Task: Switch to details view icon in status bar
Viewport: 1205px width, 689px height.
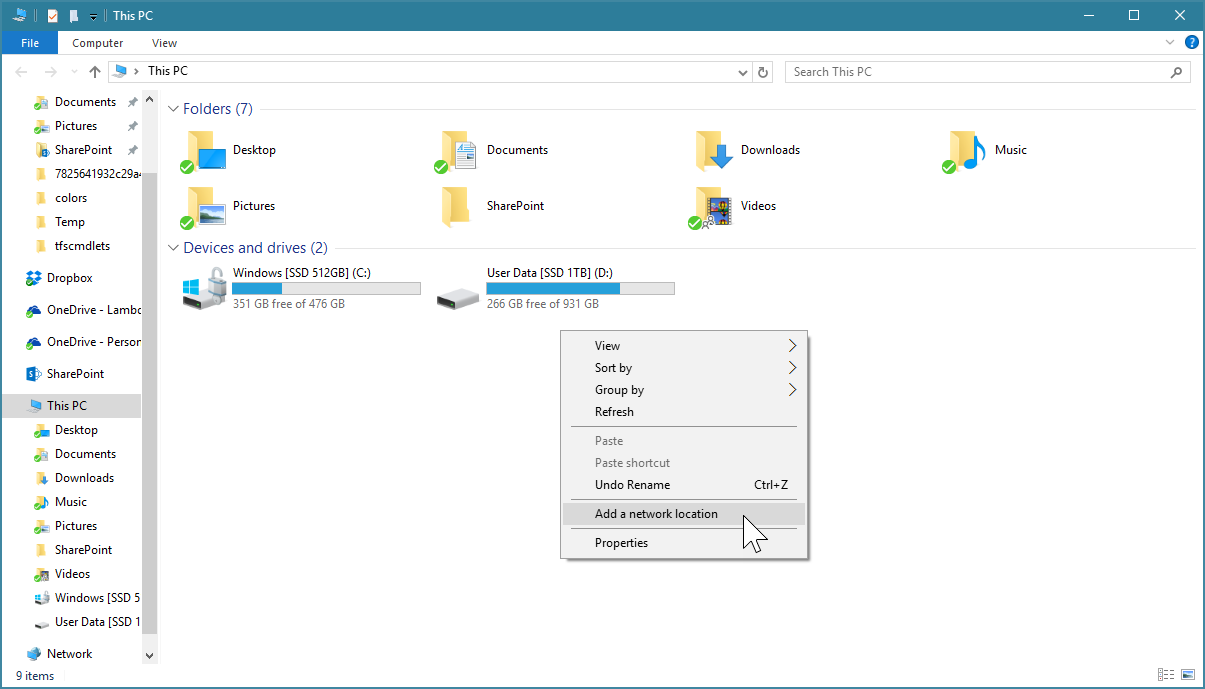Action: (x=1166, y=676)
